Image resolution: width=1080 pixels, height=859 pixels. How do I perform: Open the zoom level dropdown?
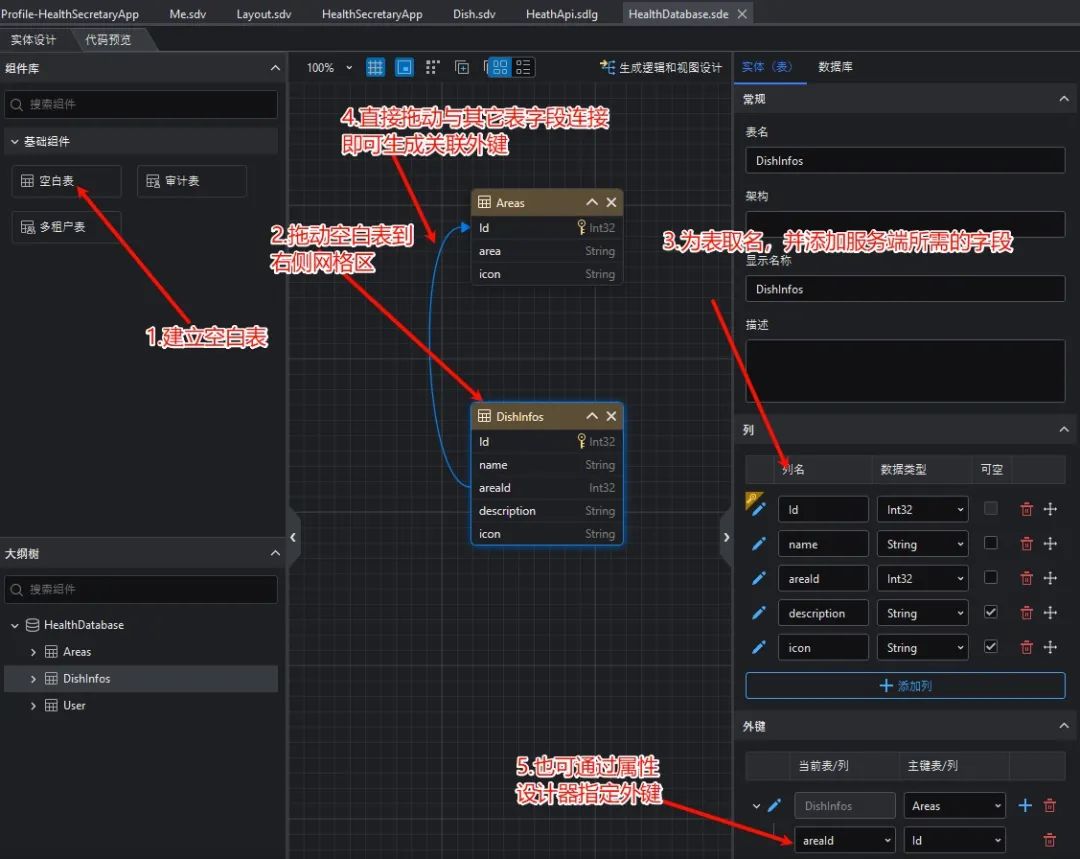[330, 68]
